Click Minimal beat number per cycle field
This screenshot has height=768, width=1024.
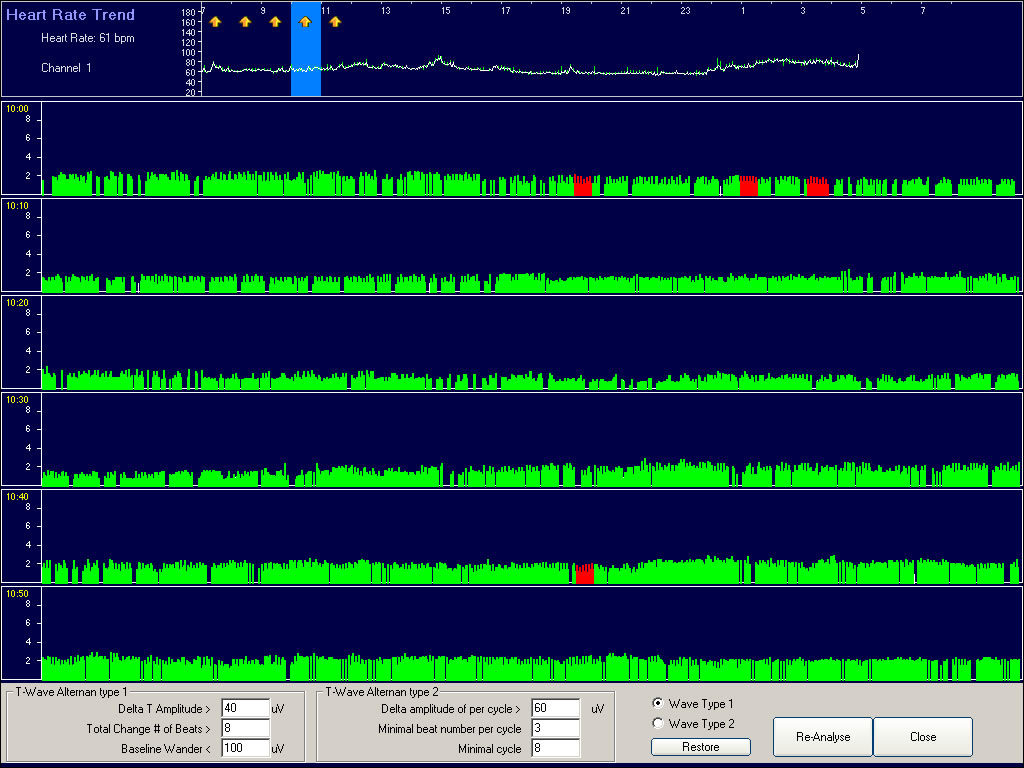555,729
